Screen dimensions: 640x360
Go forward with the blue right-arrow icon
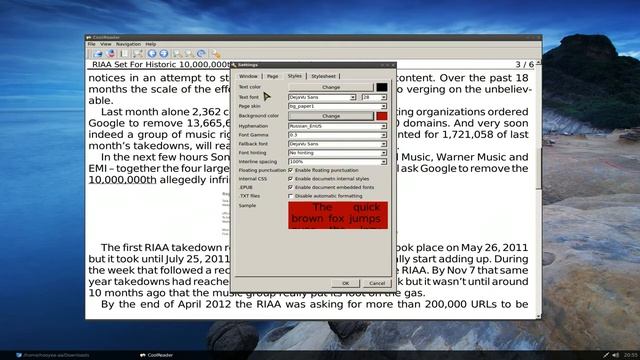click(x=164, y=53)
